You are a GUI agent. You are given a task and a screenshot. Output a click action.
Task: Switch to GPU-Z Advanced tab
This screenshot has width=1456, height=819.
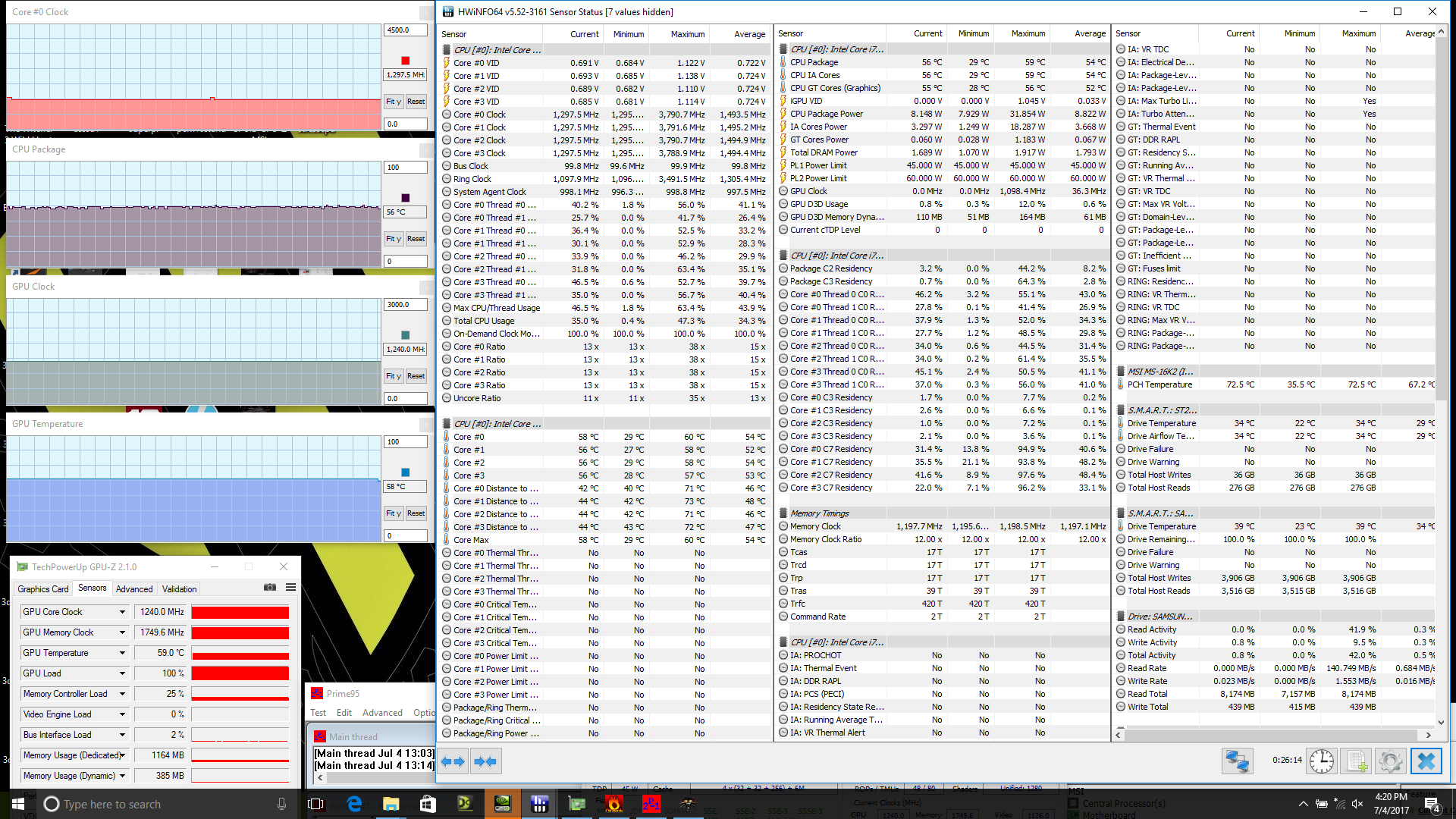tap(134, 589)
